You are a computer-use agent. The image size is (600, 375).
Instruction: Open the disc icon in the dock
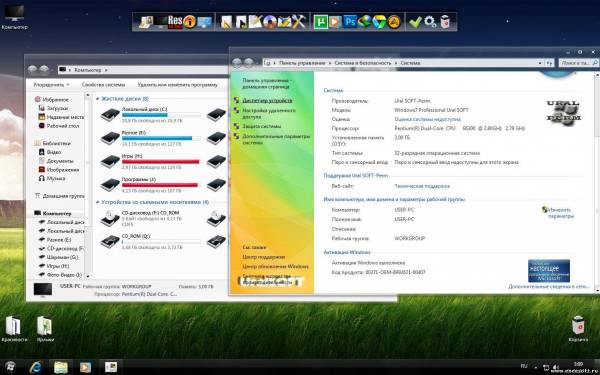(270, 22)
